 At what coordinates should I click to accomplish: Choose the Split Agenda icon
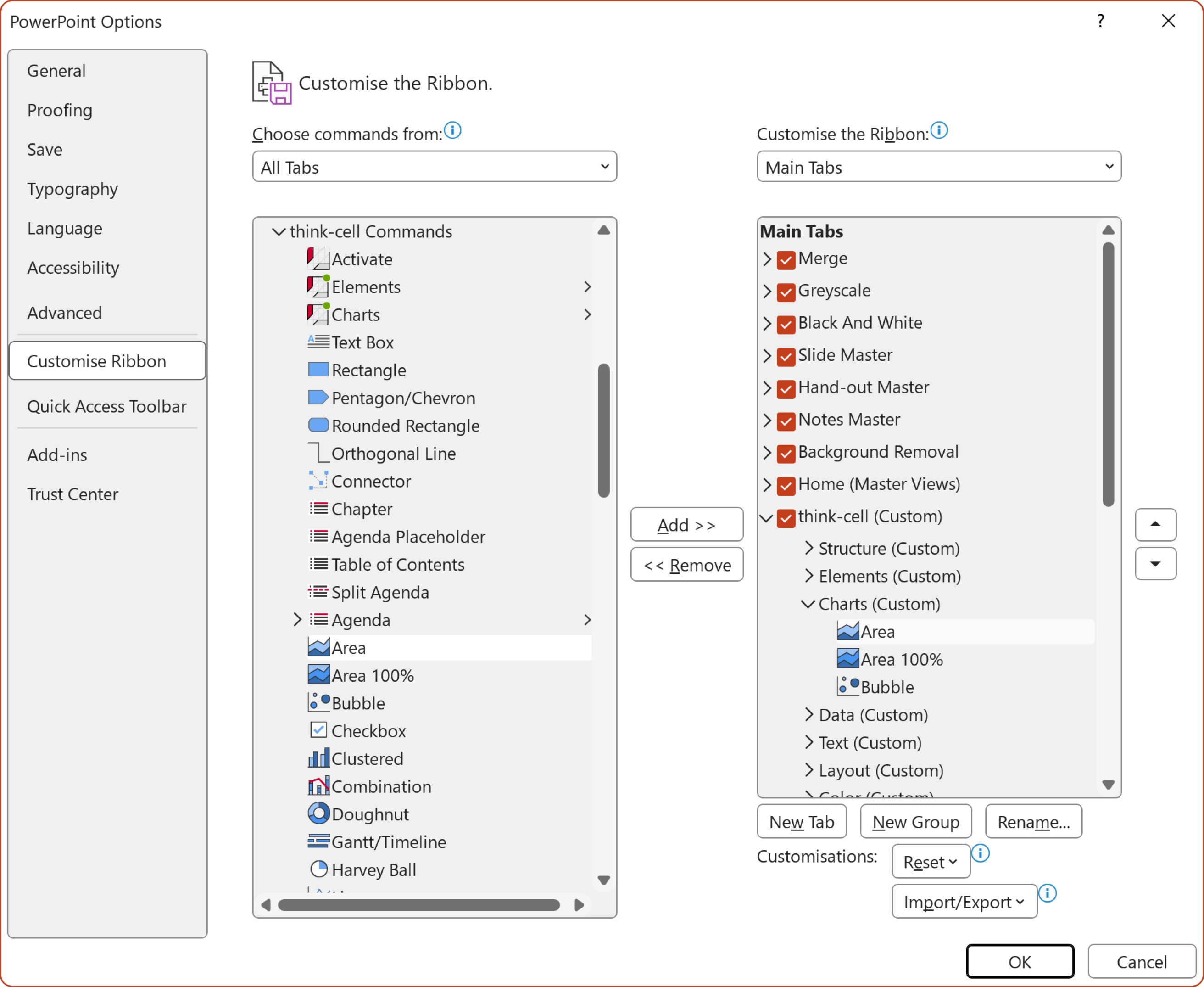[318, 592]
